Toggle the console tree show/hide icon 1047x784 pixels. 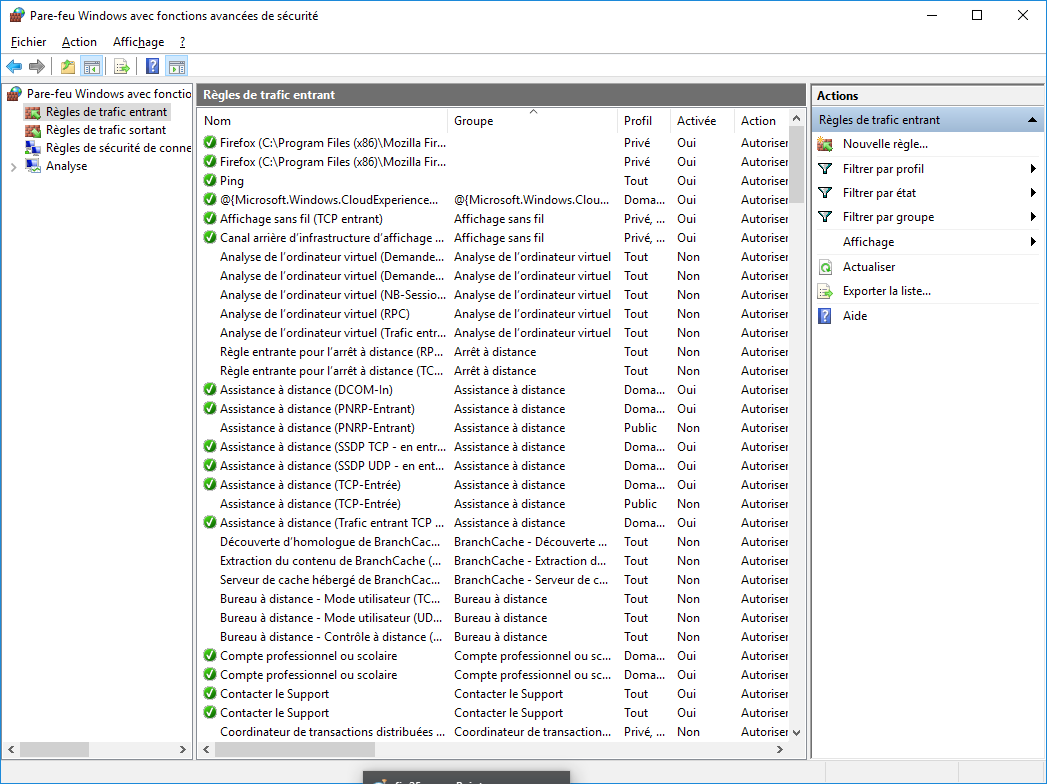point(91,67)
